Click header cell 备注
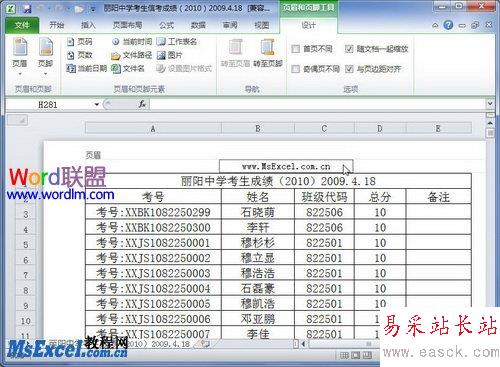Screen dimensions: 500x367 (438, 197)
